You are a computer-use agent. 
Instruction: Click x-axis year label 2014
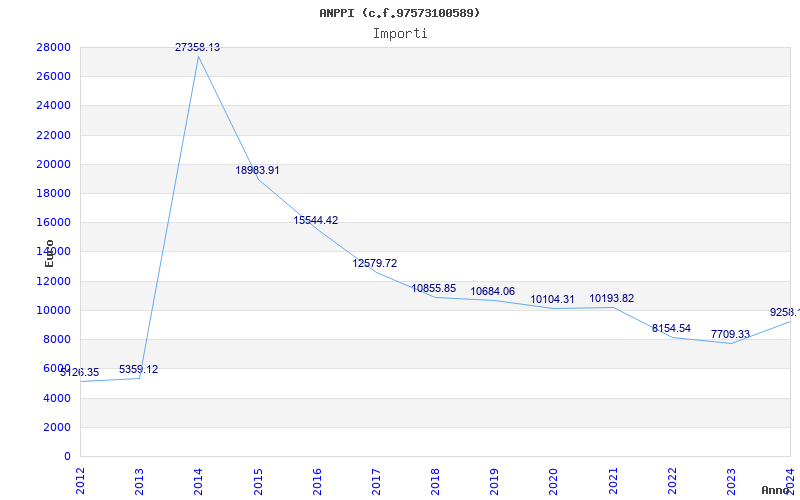(x=198, y=482)
